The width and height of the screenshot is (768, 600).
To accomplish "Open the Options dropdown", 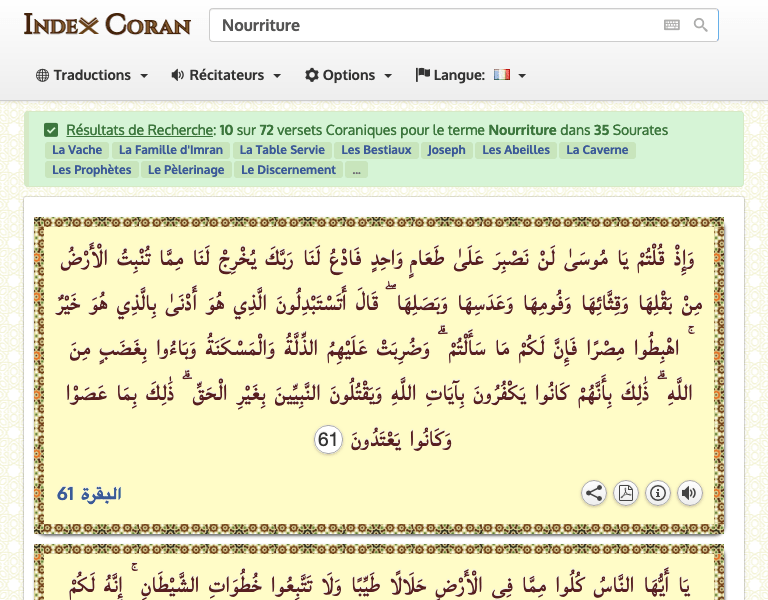I will (348, 75).
